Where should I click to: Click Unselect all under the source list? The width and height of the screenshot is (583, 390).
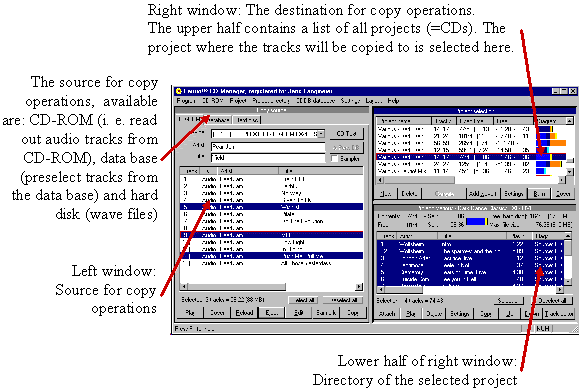(344, 300)
